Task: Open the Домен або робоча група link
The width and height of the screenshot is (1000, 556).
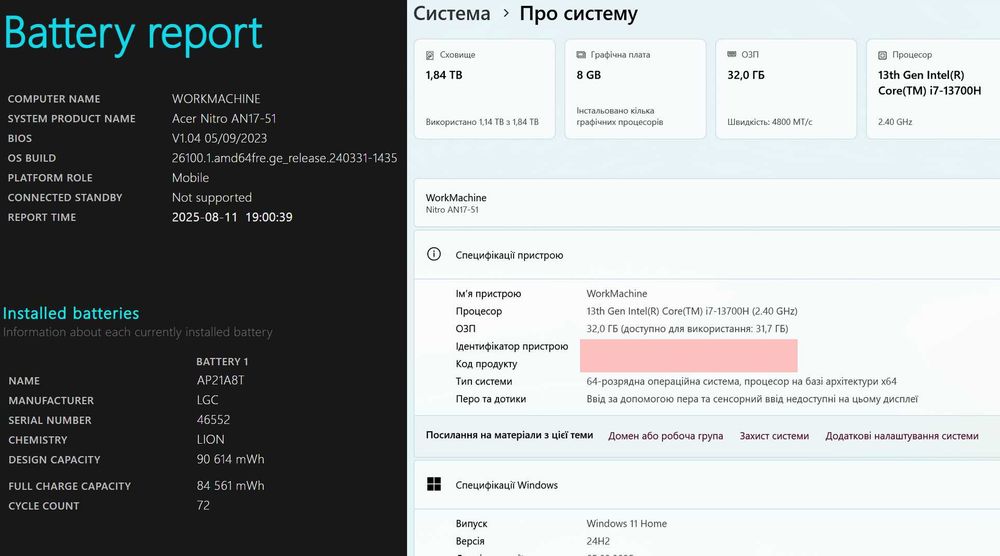Action: [x=665, y=435]
